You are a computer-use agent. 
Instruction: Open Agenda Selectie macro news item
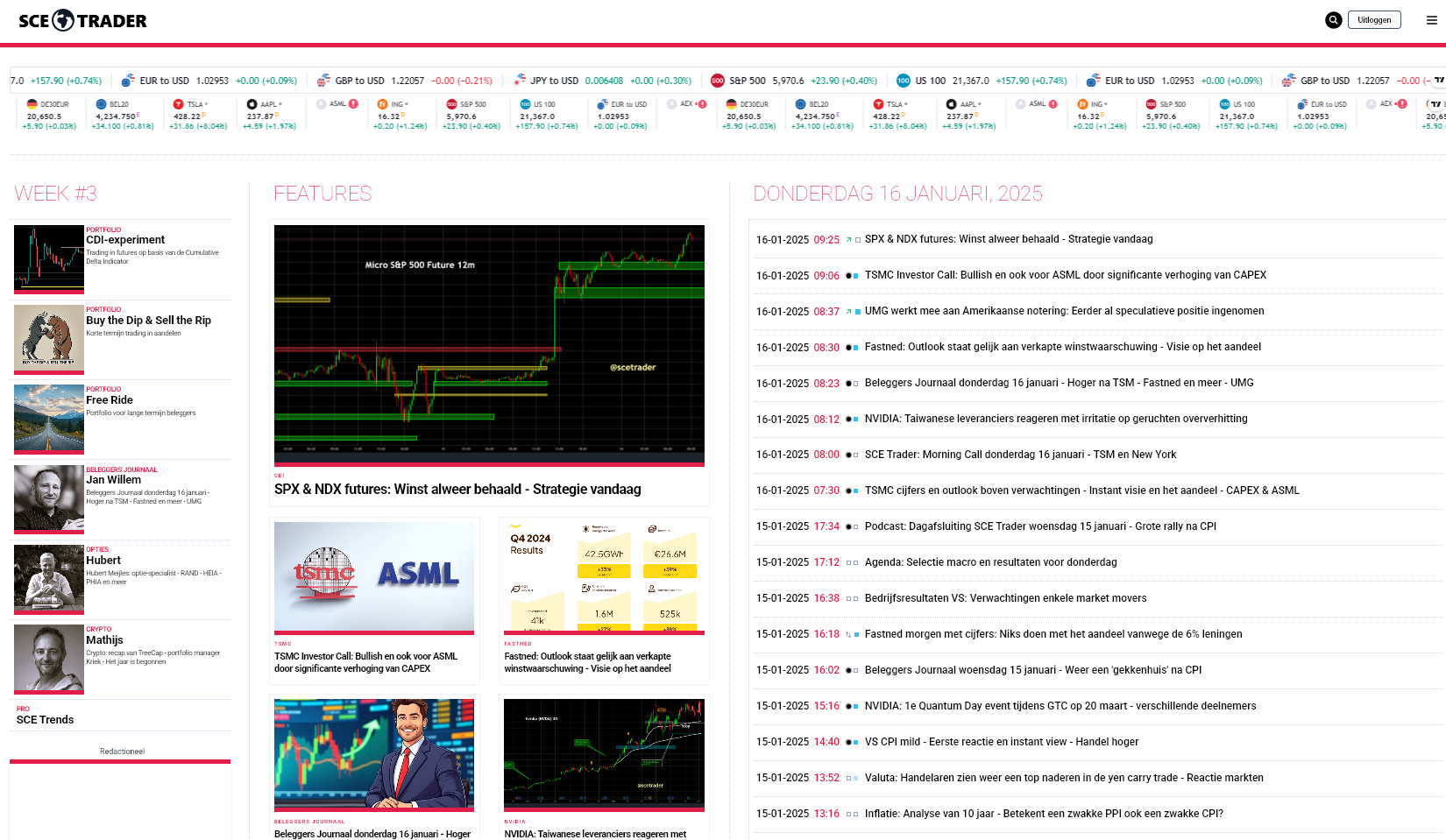point(991,562)
